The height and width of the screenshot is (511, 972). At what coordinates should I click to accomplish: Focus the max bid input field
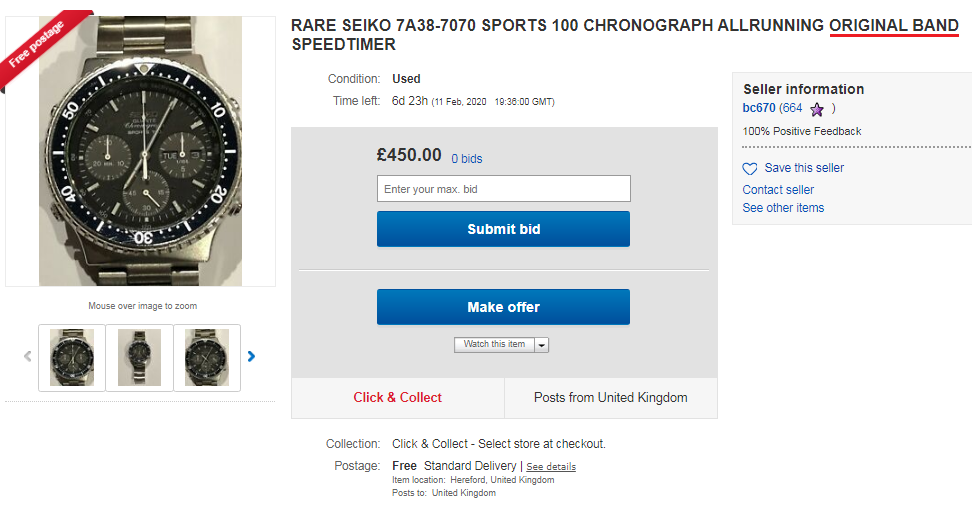[503, 189]
